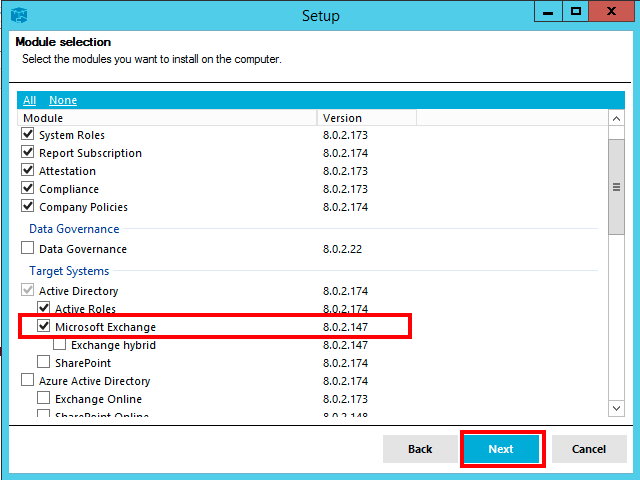
Task: Select the System Roles row label
Action: (72, 135)
